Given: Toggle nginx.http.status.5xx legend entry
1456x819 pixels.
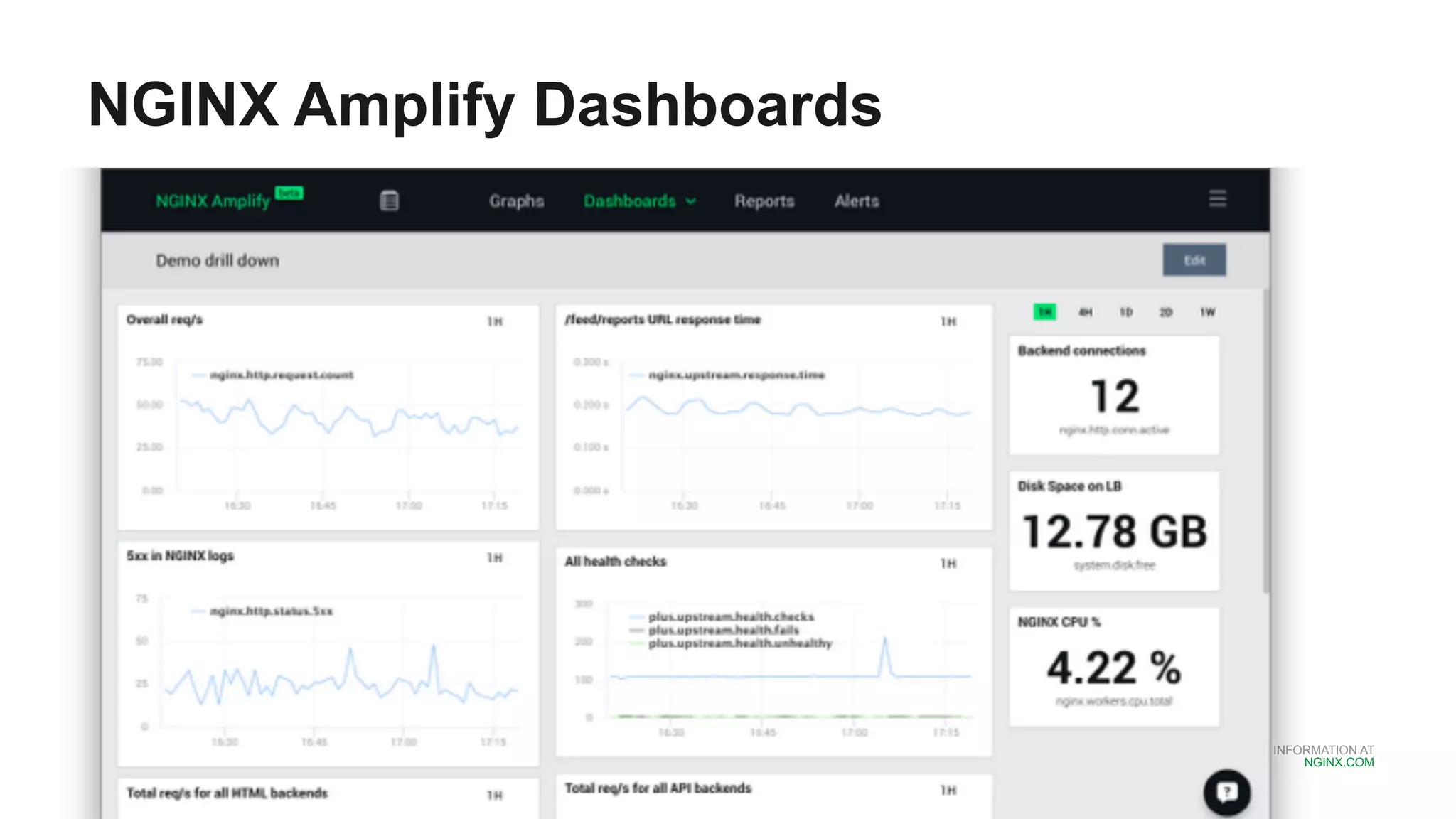Looking at the screenshot, I should [x=262, y=611].
